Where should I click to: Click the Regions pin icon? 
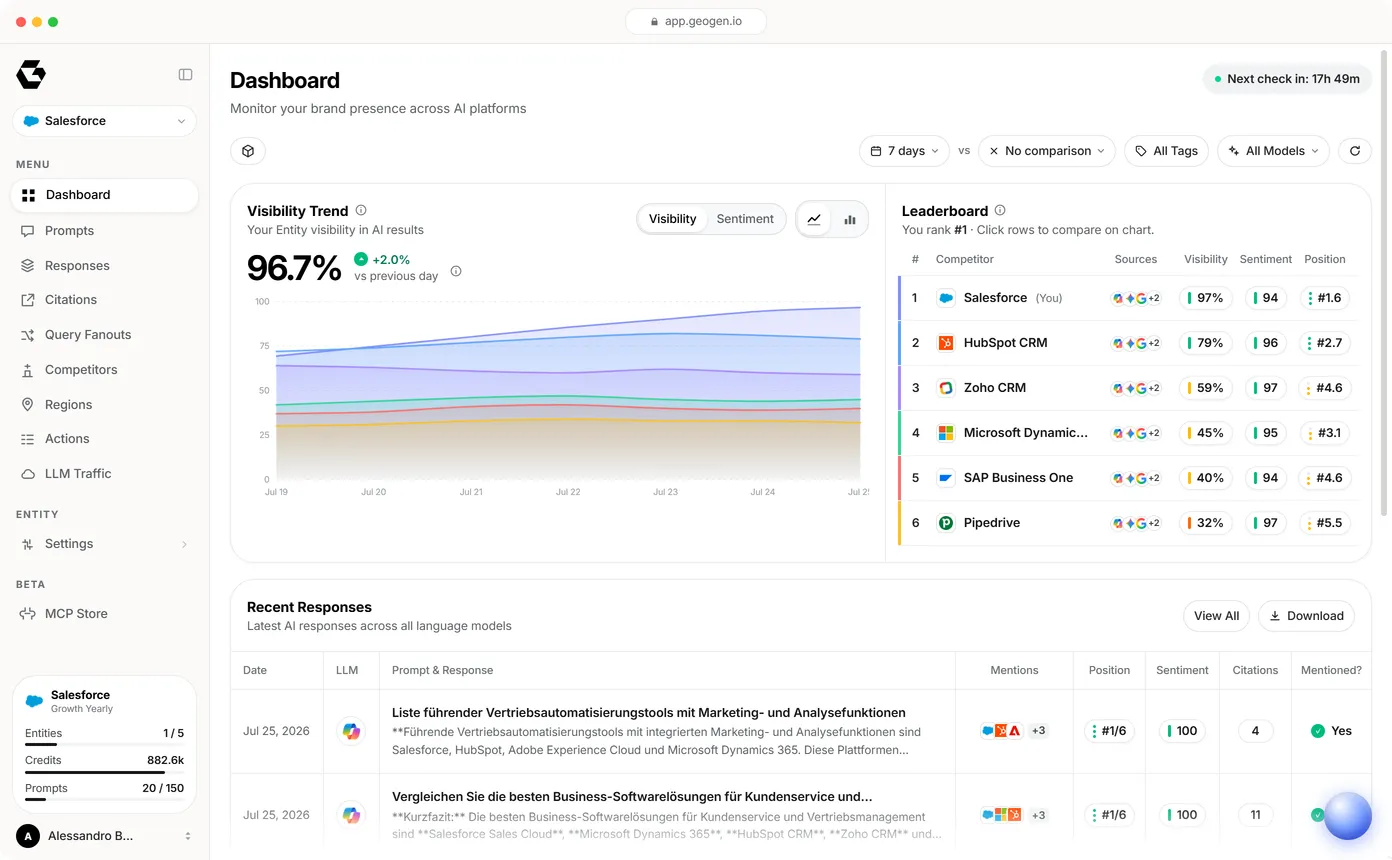point(27,405)
